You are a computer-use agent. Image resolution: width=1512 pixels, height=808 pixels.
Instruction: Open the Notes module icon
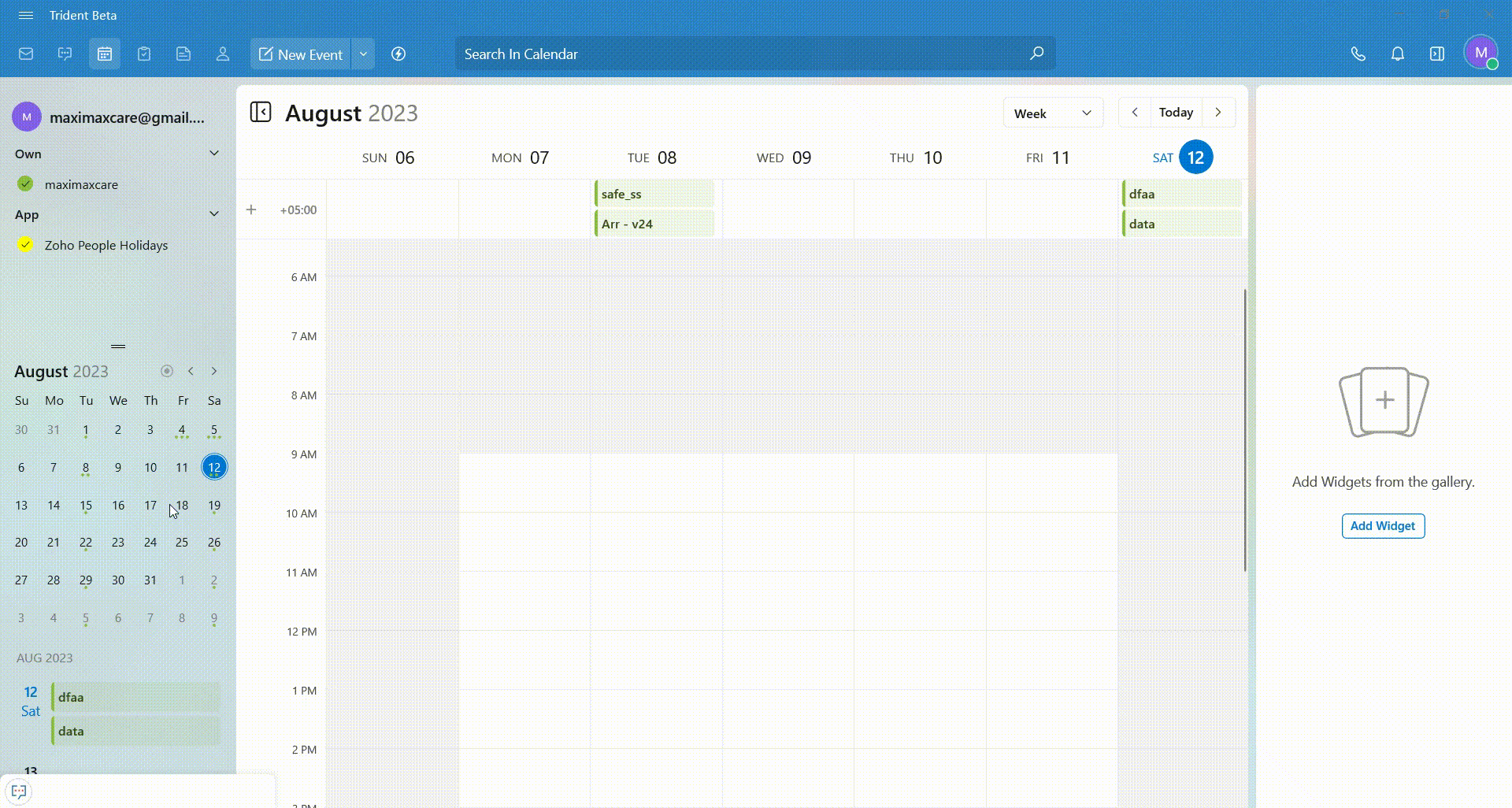pyautogui.click(x=183, y=54)
